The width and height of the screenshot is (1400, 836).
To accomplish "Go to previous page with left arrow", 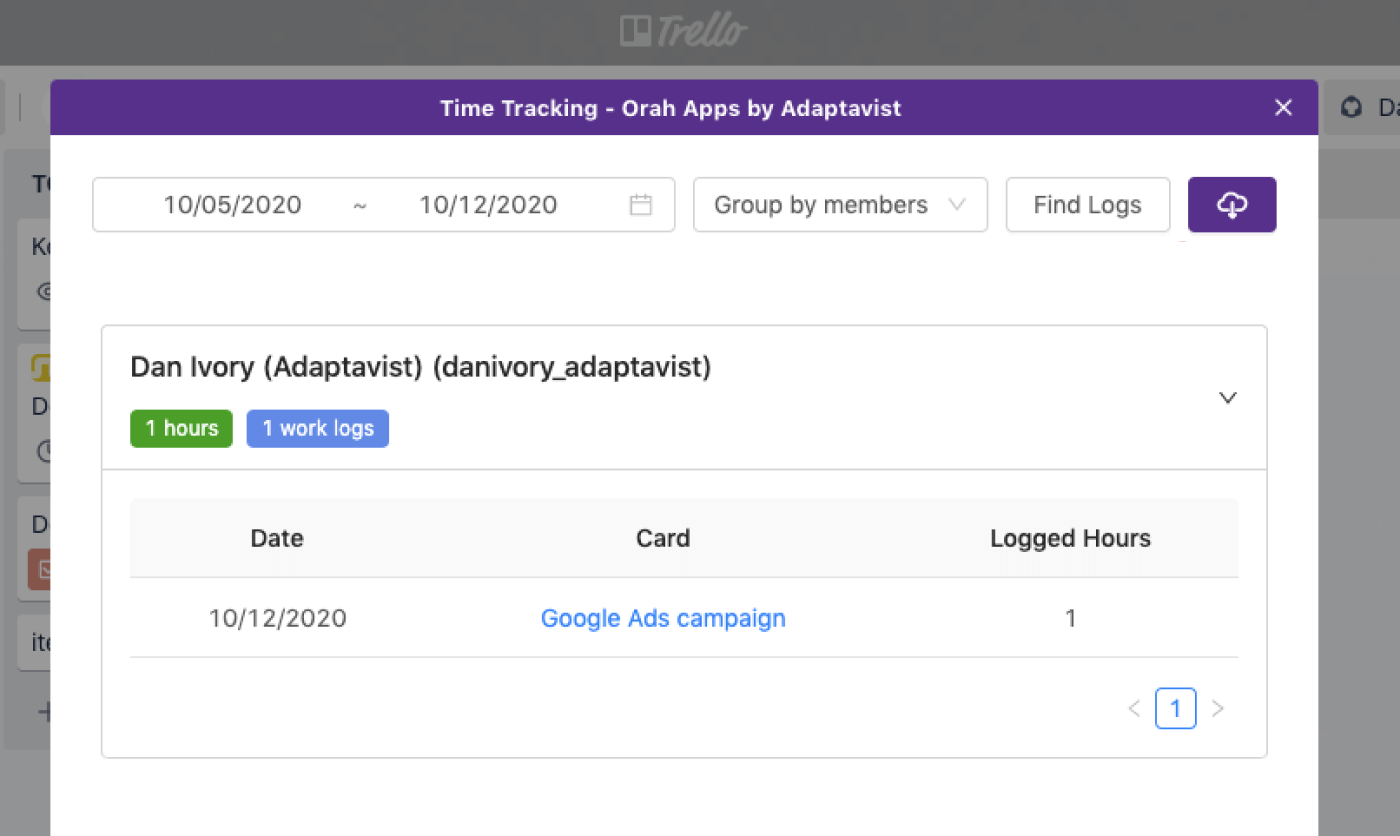I will pyautogui.click(x=1133, y=708).
